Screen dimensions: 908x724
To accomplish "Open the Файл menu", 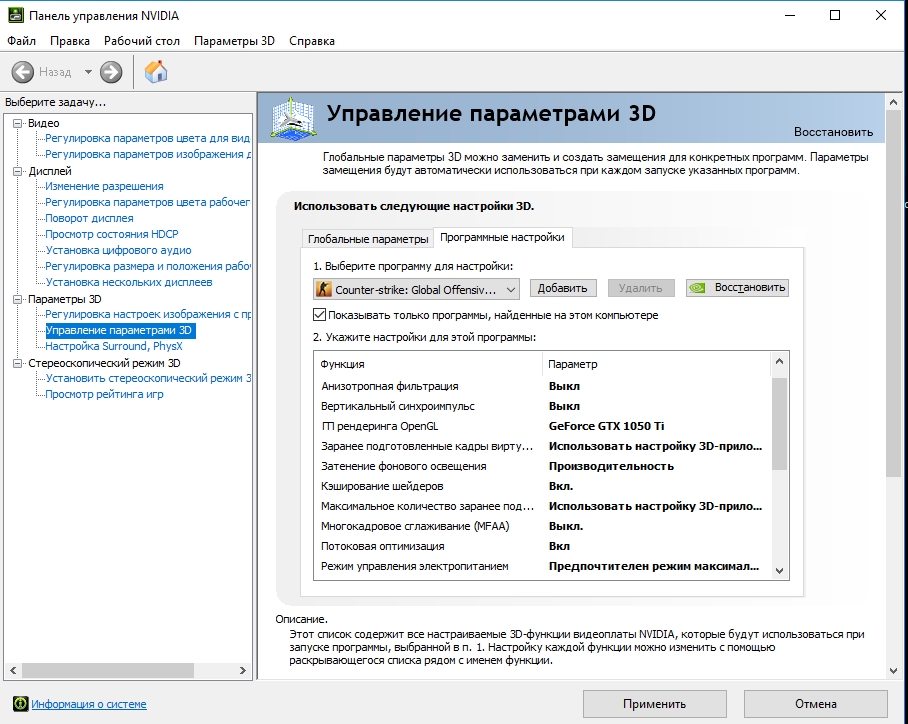I will point(21,41).
